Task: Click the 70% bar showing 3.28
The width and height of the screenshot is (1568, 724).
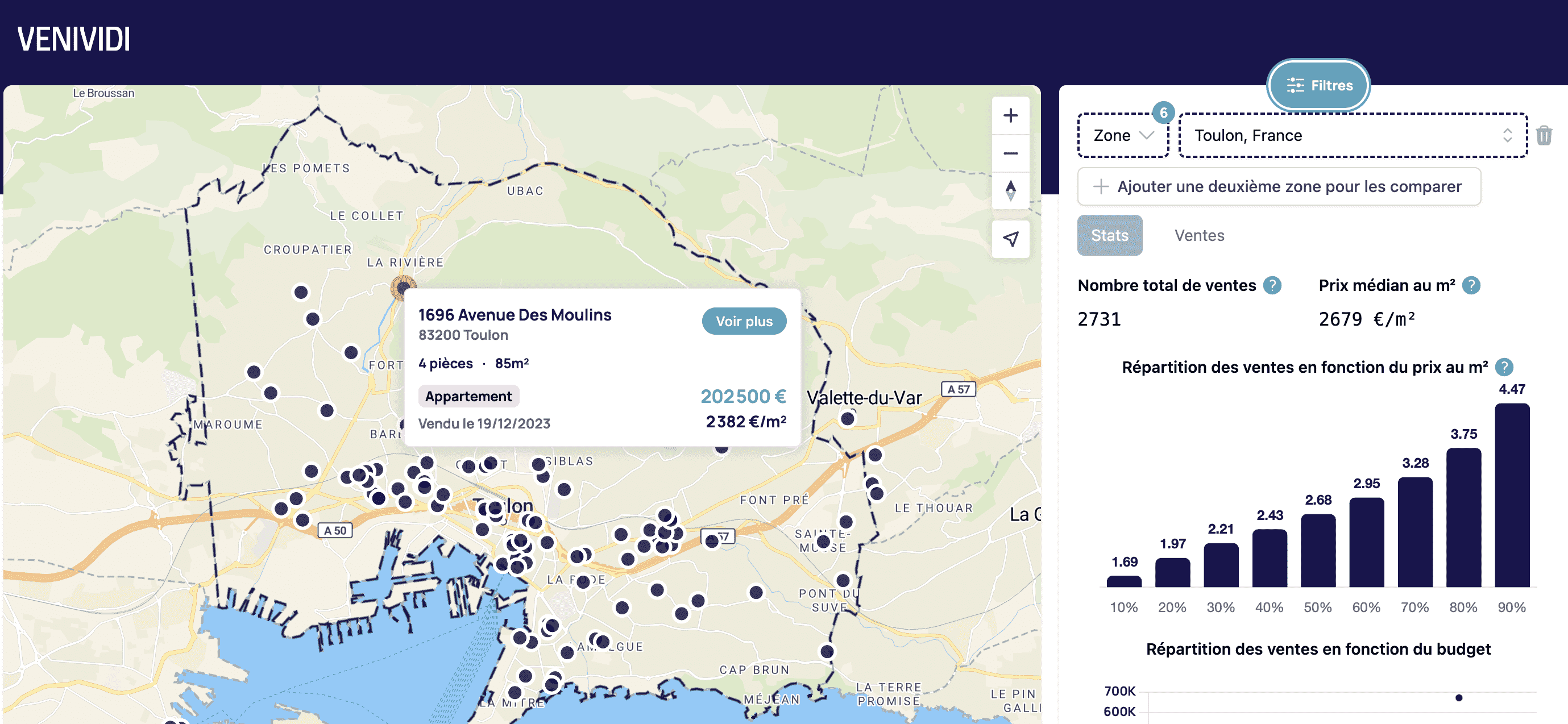Action: click(1414, 532)
